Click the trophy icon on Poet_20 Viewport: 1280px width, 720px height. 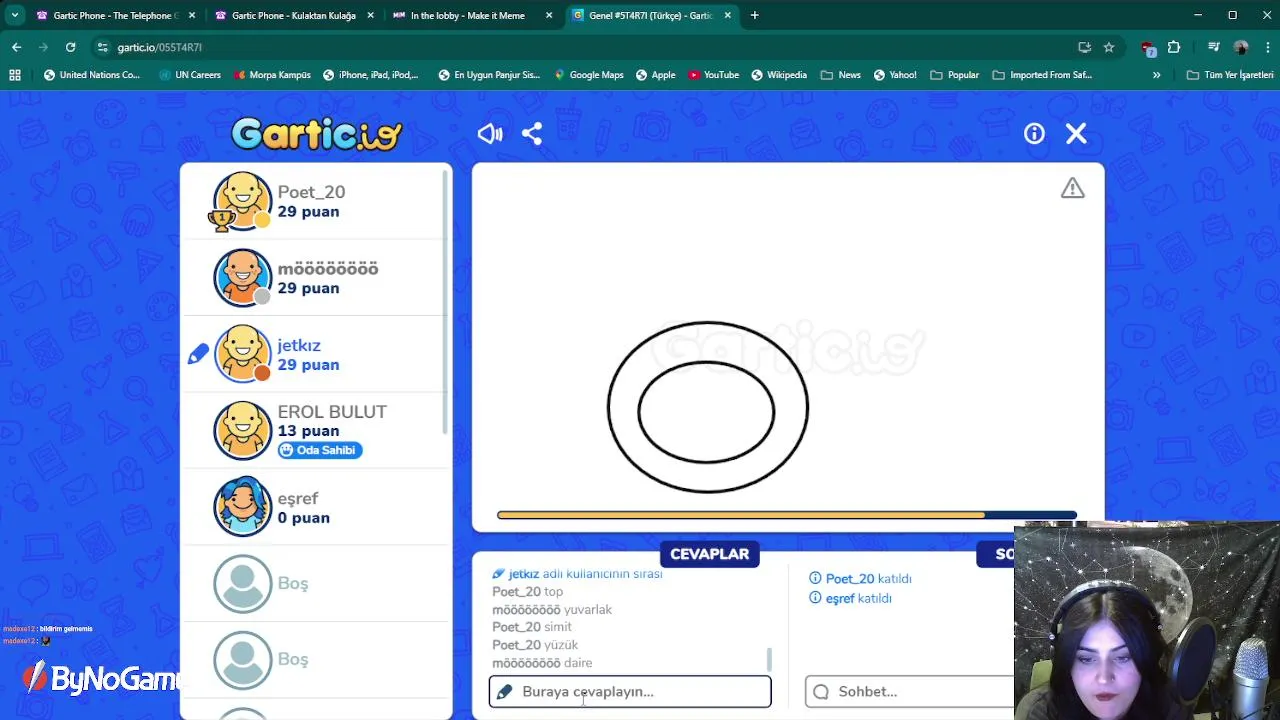221,220
